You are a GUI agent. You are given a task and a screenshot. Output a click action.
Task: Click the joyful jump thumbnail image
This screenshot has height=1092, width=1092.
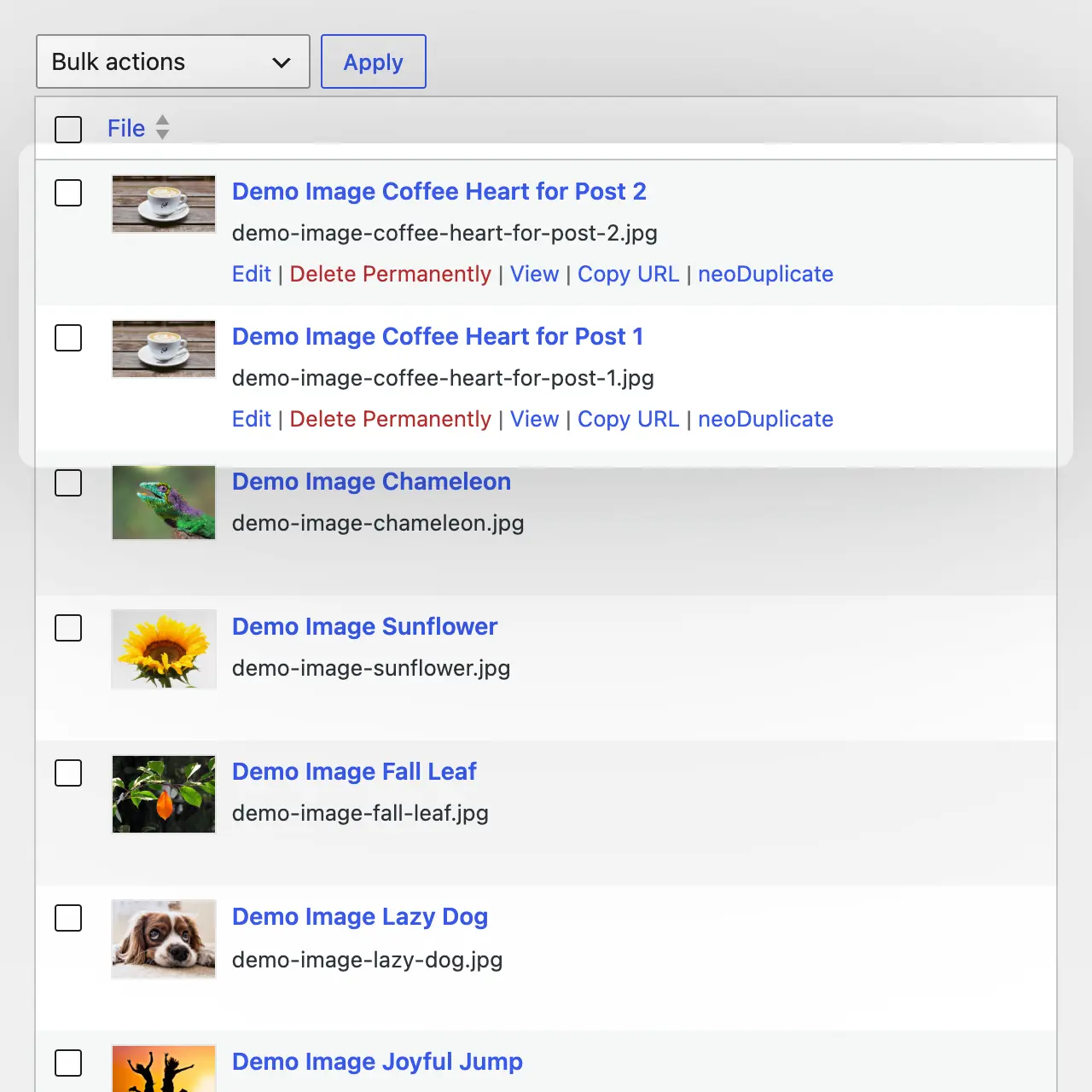164,1068
